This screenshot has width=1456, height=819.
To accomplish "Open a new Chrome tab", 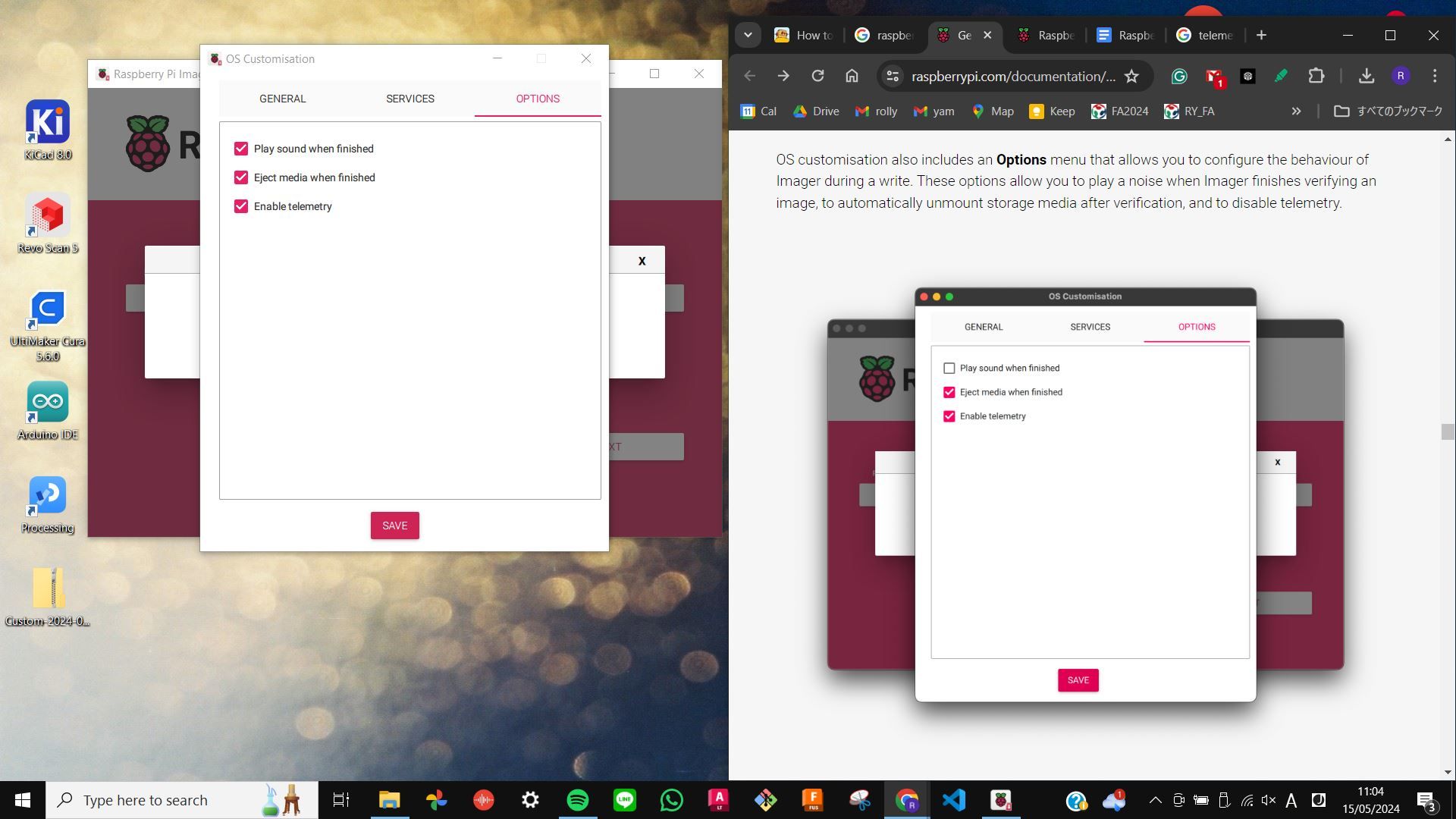I will [x=1261, y=35].
